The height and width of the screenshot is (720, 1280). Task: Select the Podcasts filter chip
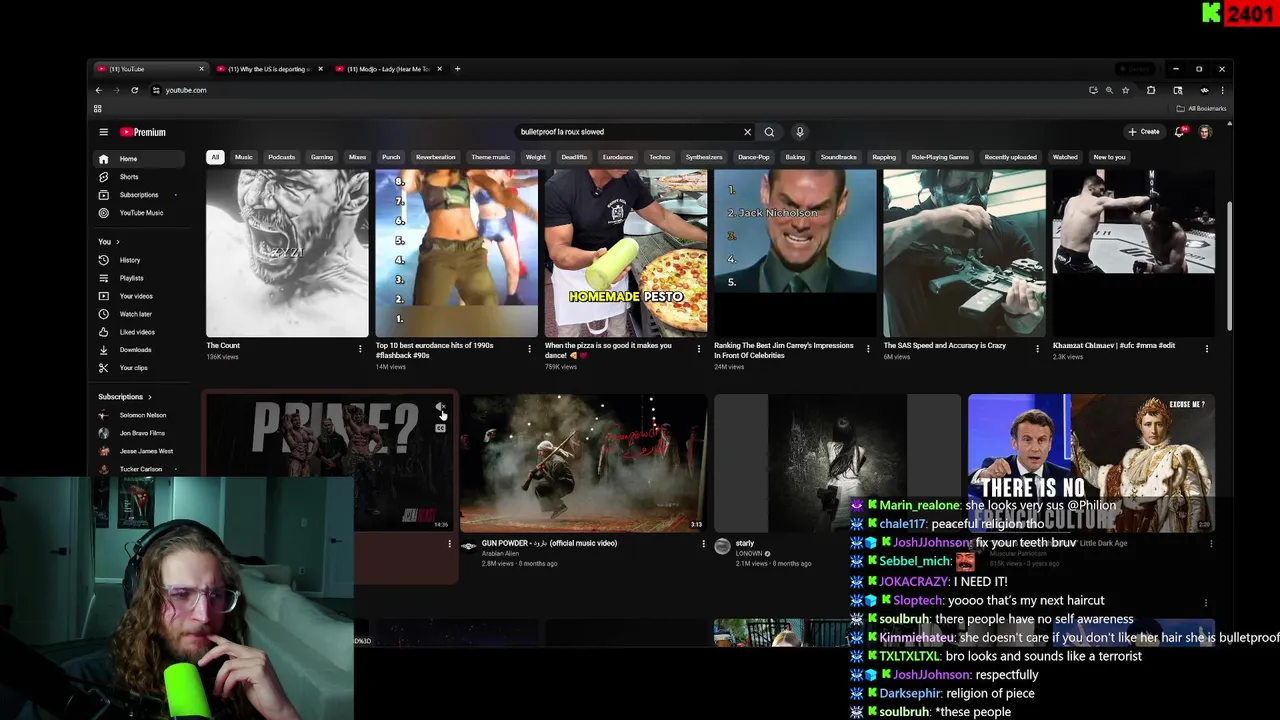pyautogui.click(x=282, y=157)
